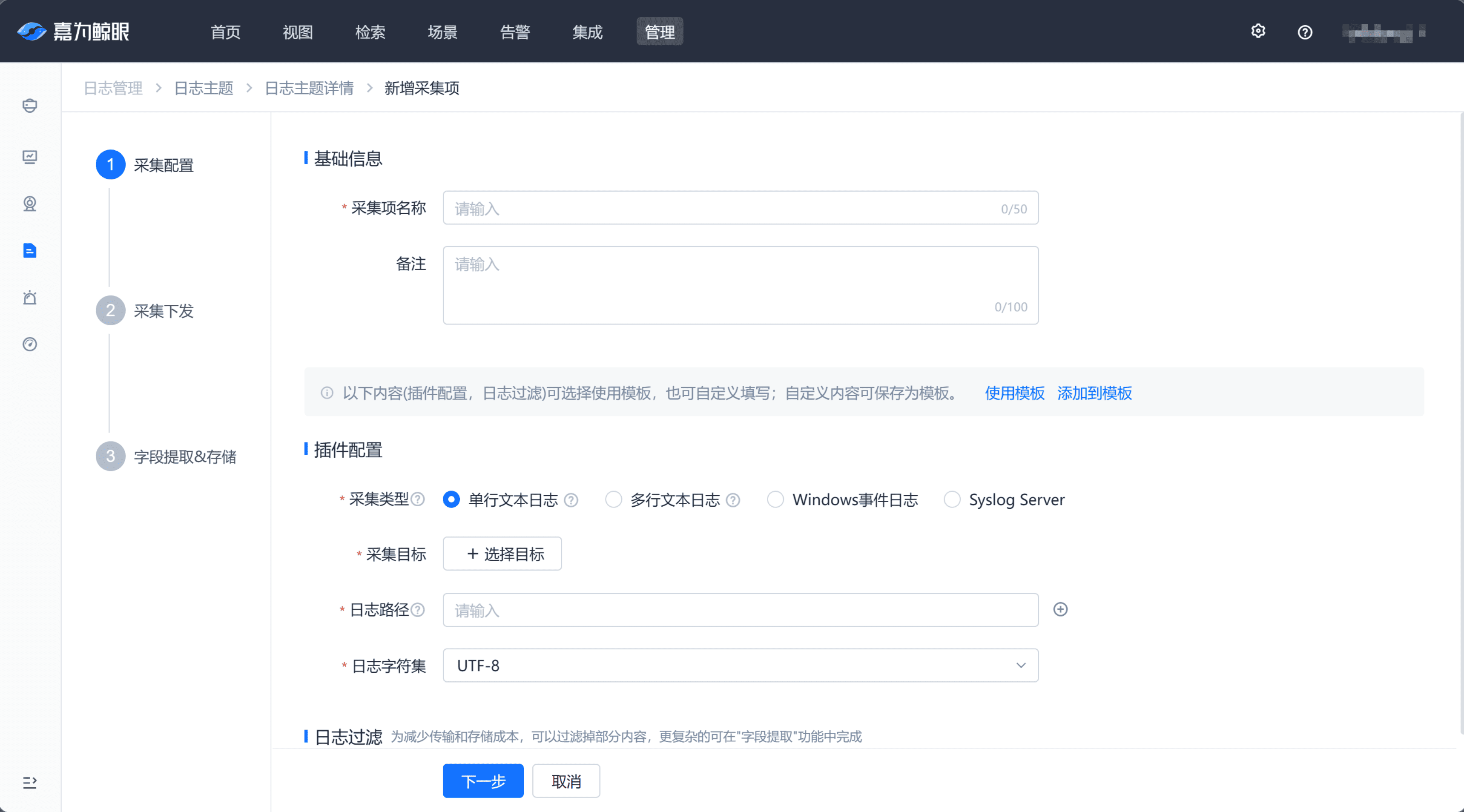This screenshot has width=1464, height=812.
Task: Open help using the question mark icon
Action: (1305, 32)
